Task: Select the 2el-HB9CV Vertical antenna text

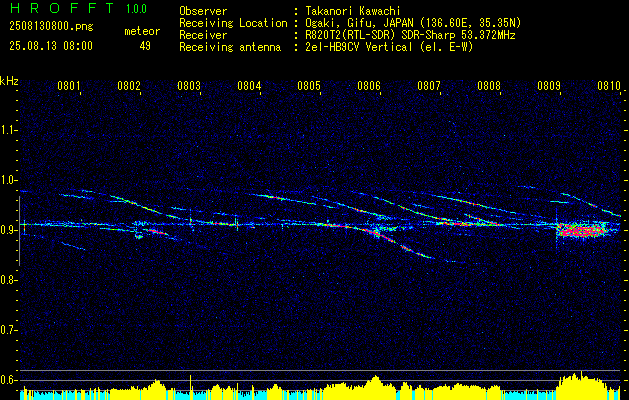Action: tap(389, 47)
